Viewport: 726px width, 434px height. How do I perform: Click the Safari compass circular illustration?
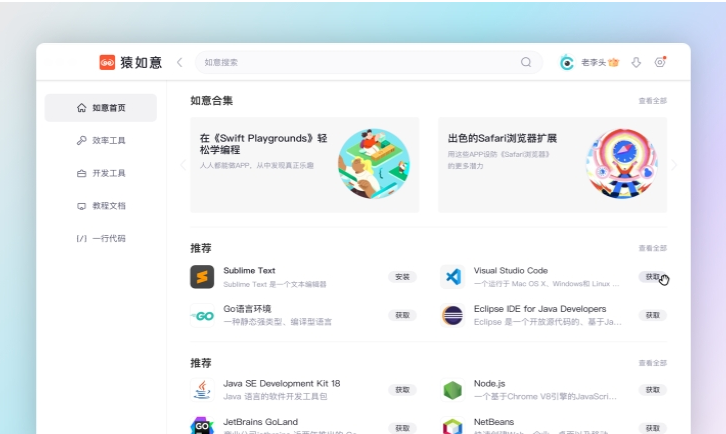(622, 164)
